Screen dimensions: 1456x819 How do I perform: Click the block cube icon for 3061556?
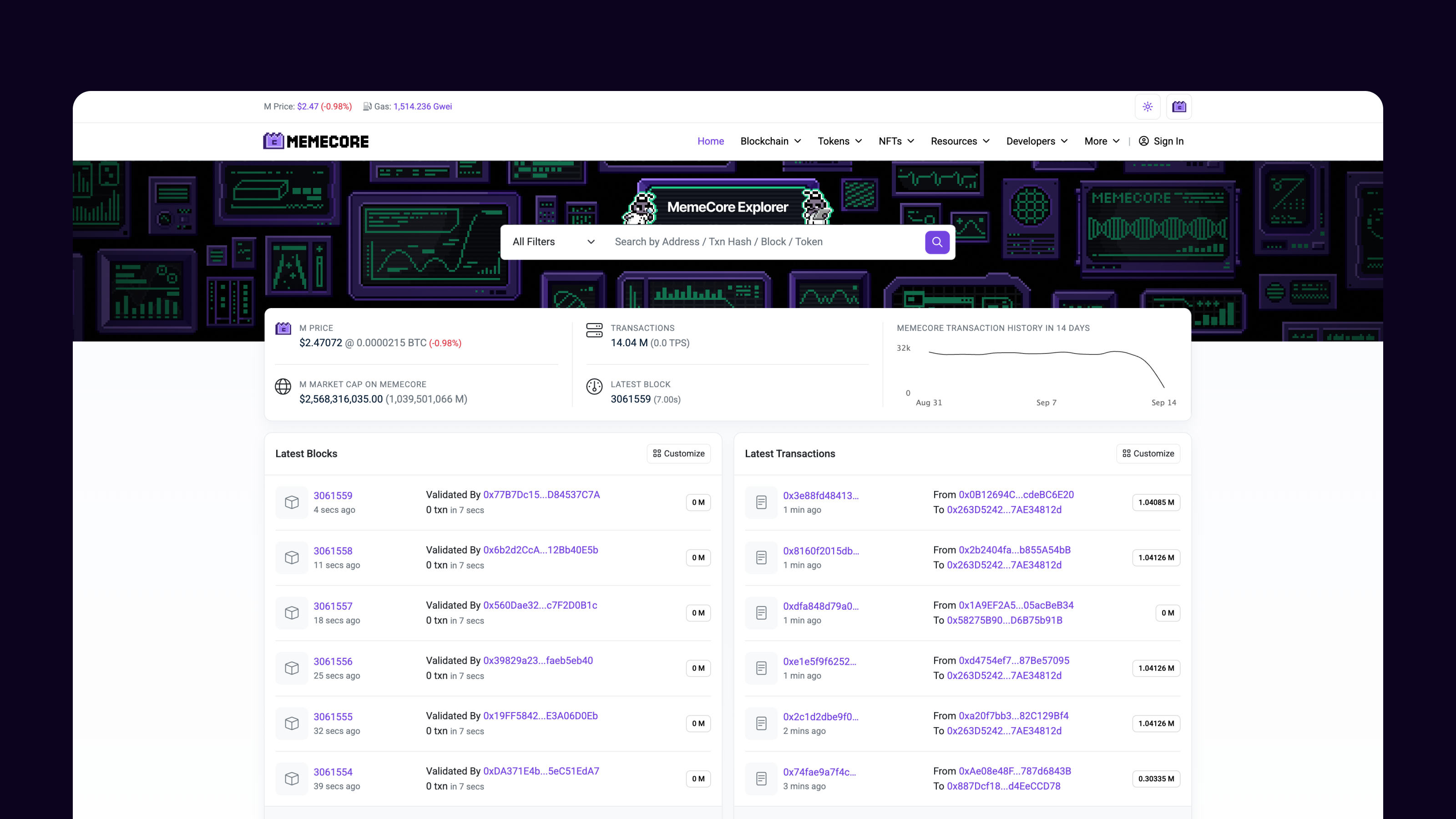pyautogui.click(x=292, y=668)
